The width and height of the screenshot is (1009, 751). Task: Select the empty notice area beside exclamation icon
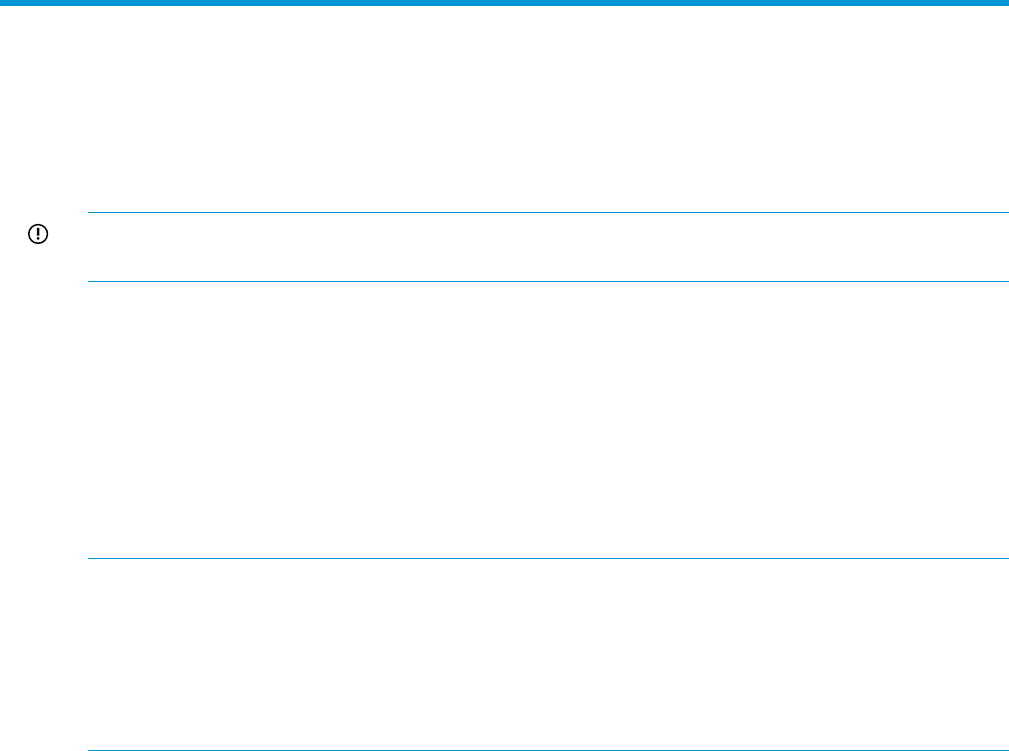coord(548,246)
